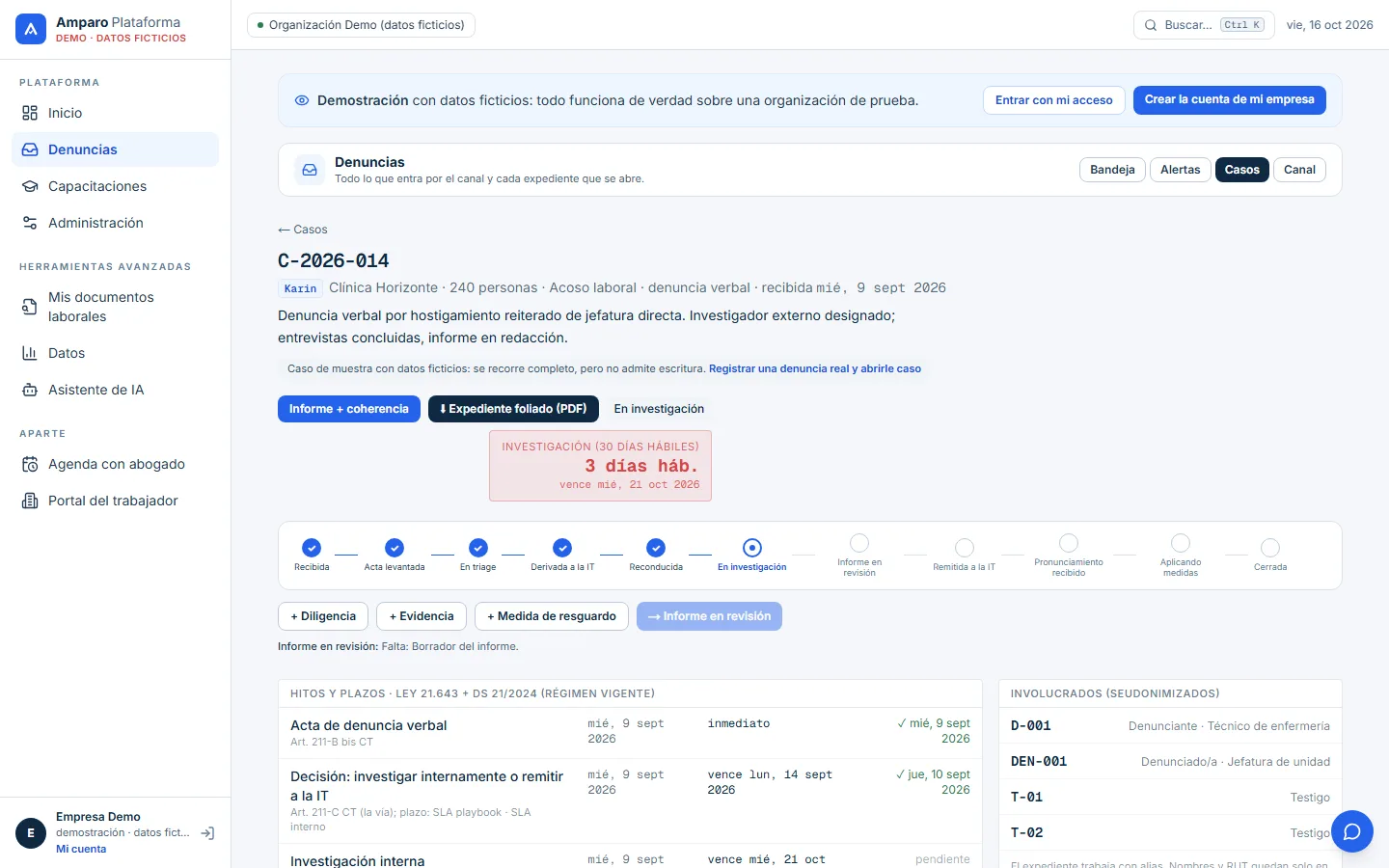
Task: Click Entrar con mi acceso
Action: pos(1054,100)
